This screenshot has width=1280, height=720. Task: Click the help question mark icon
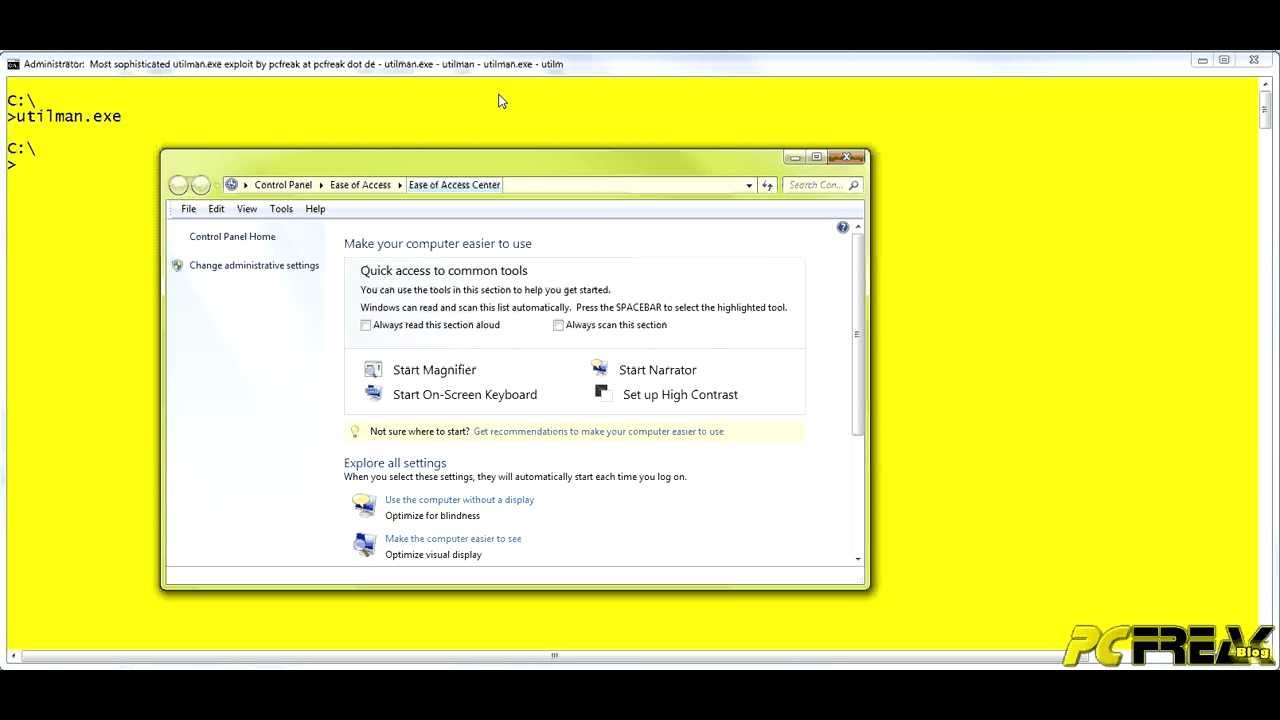(x=842, y=228)
